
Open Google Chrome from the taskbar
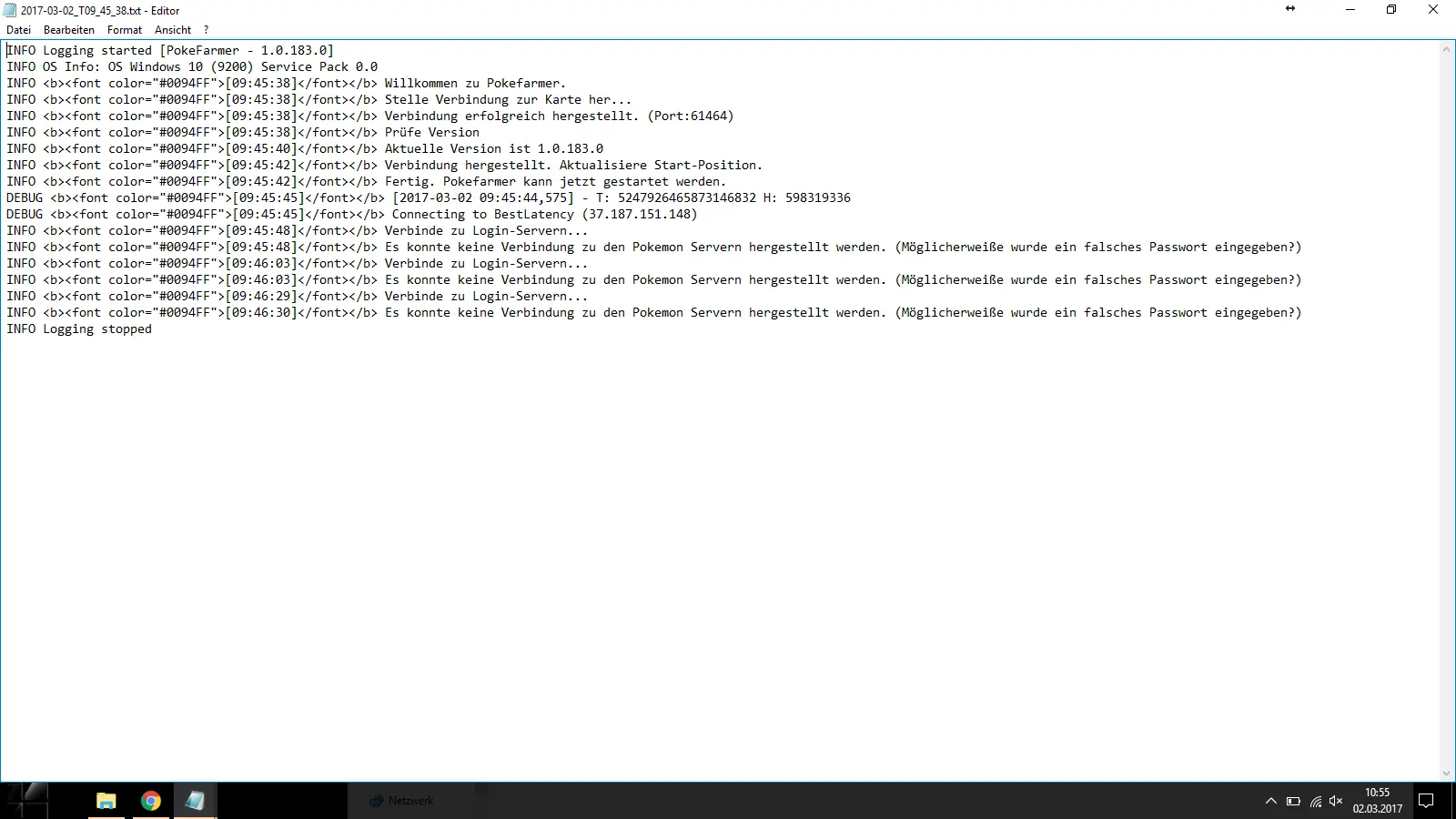click(151, 801)
